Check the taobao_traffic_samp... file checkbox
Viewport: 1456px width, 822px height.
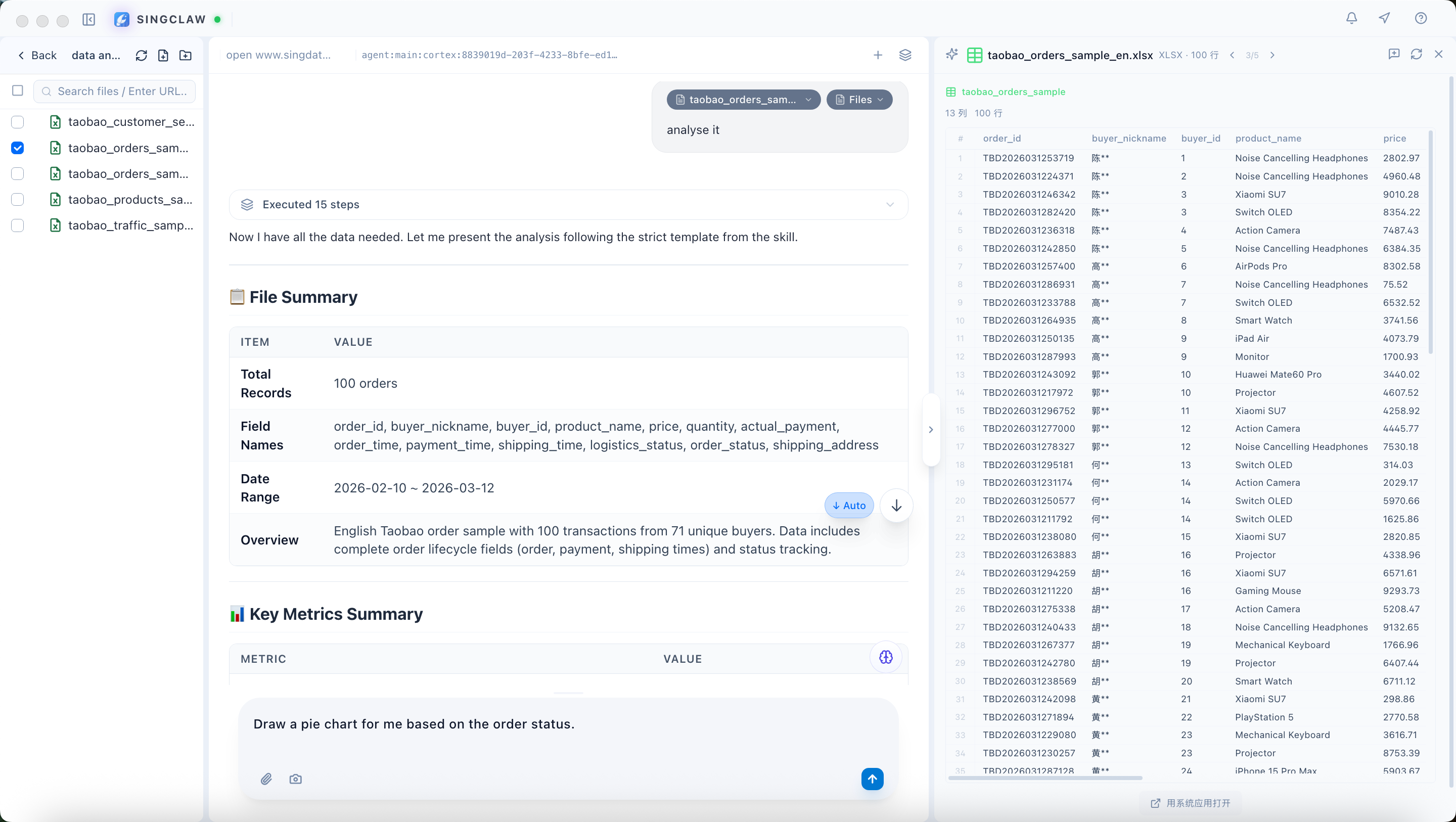(18, 225)
